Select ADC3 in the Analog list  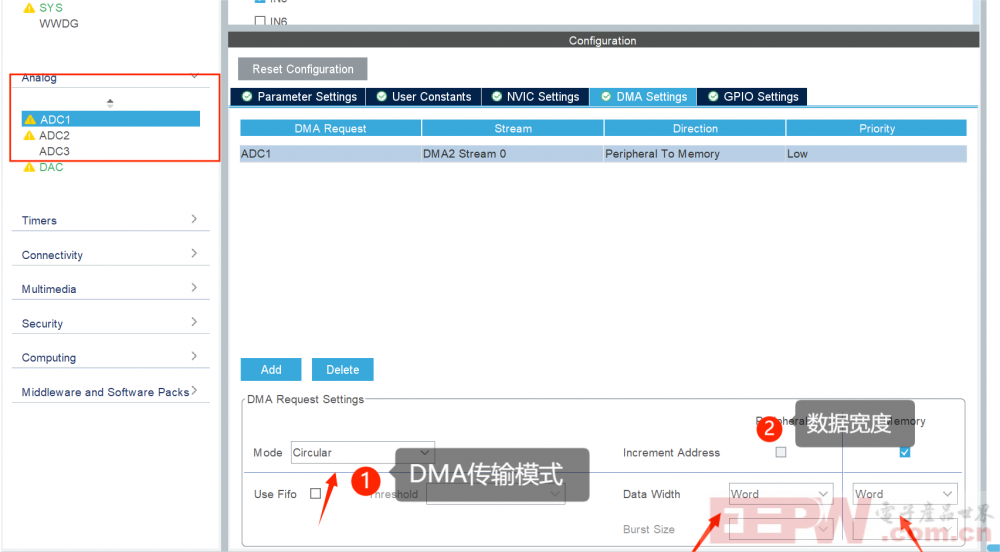(54, 151)
